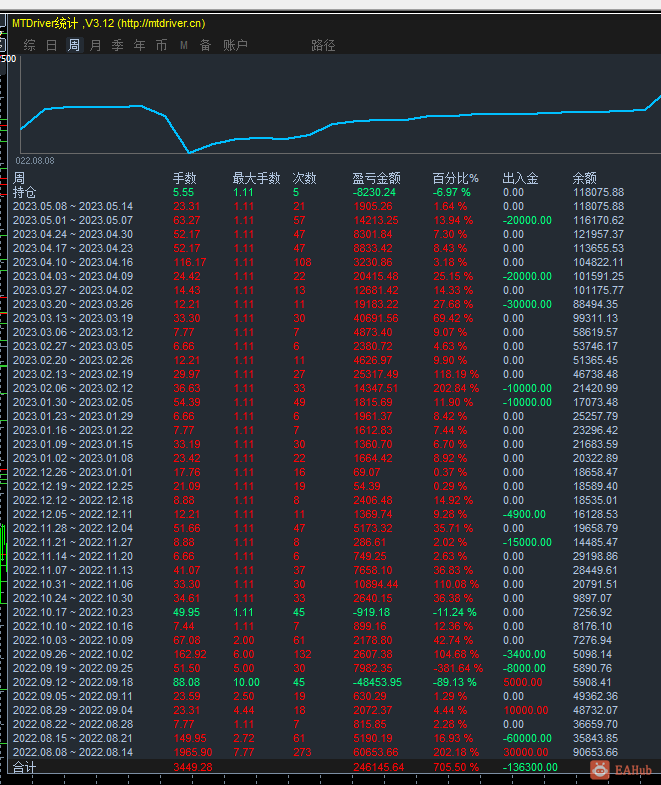The image size is (661, 785).
Task: Select the 合计 totals row label
Action: [x=25, y=767]
